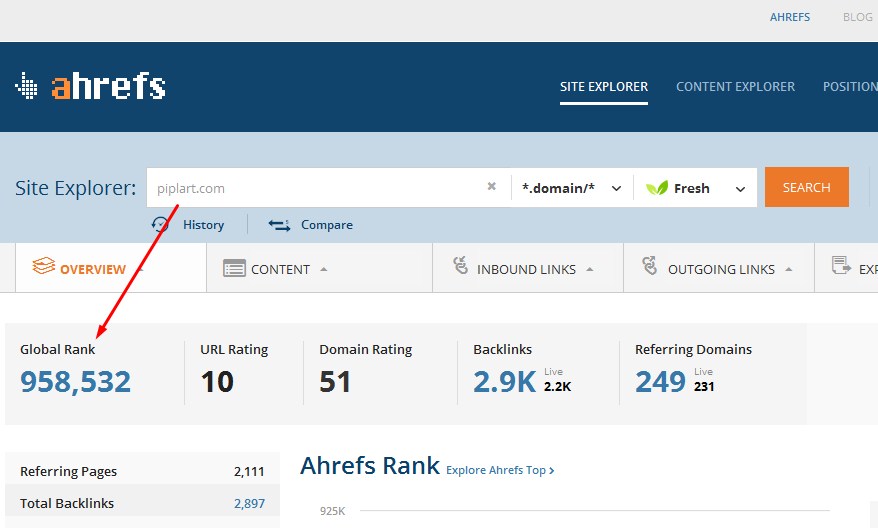Click the Global Rank label

pos(58,349)
